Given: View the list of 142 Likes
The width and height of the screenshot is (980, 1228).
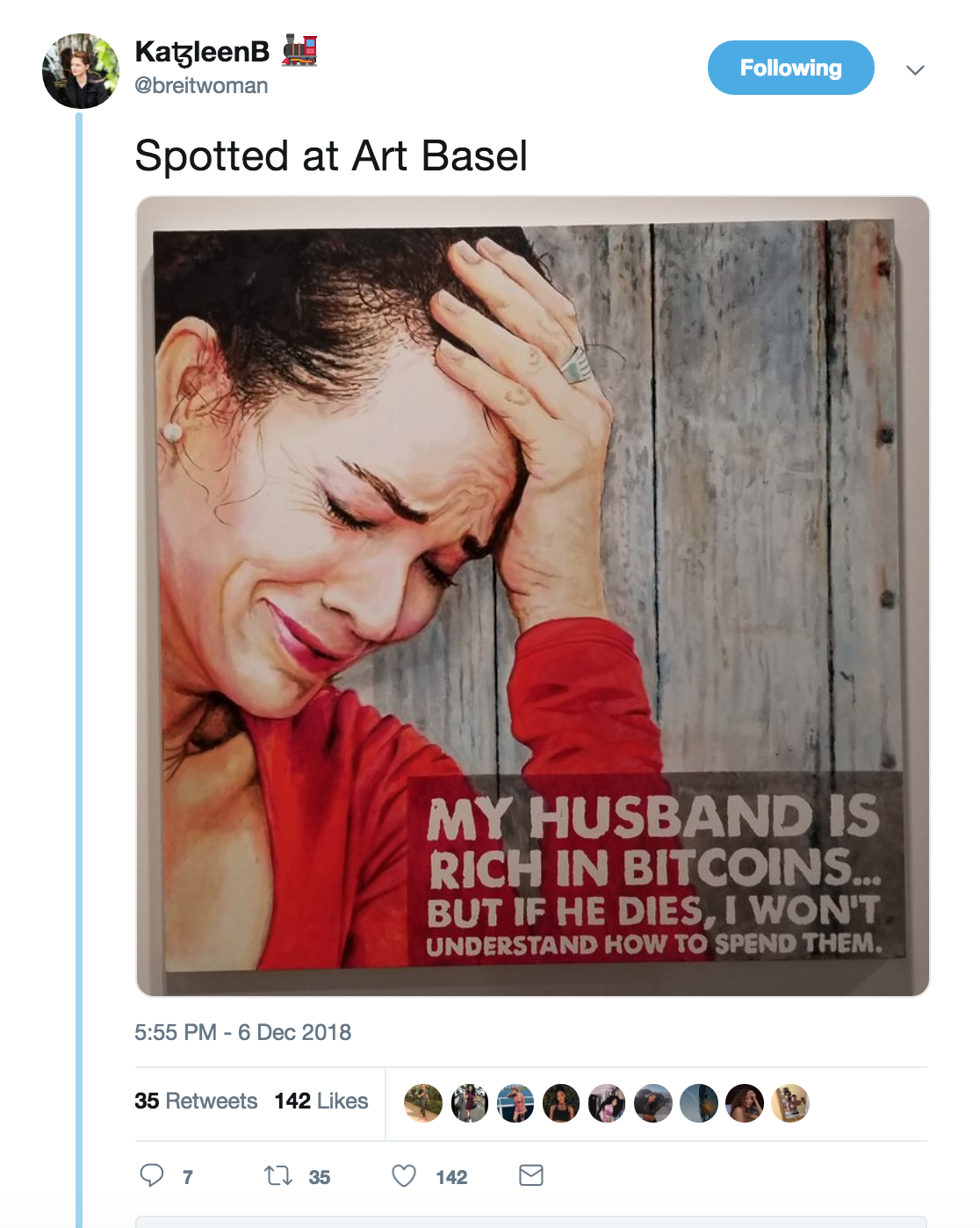Looking at the screenshot, I should [x=321, y=1102].
